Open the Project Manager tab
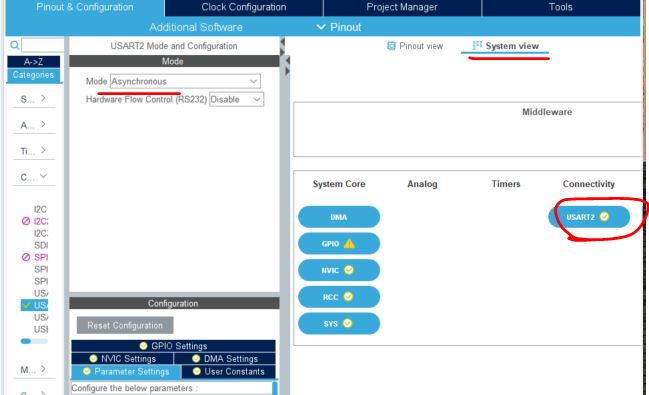The width and height of the screenshot is (649, 395). [x=402, y=7]
